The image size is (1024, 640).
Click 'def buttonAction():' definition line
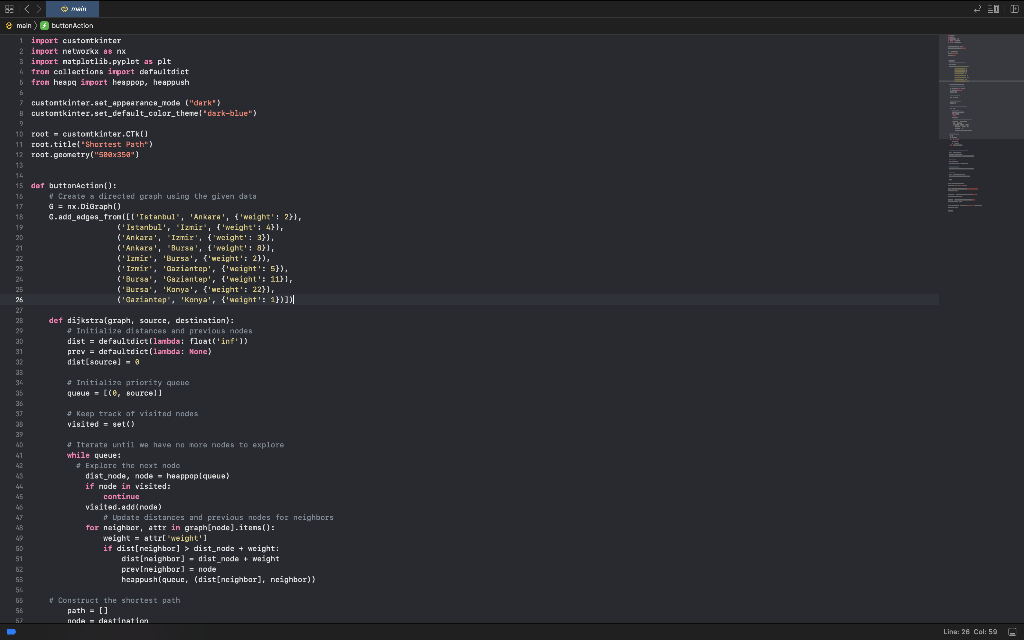74,185
